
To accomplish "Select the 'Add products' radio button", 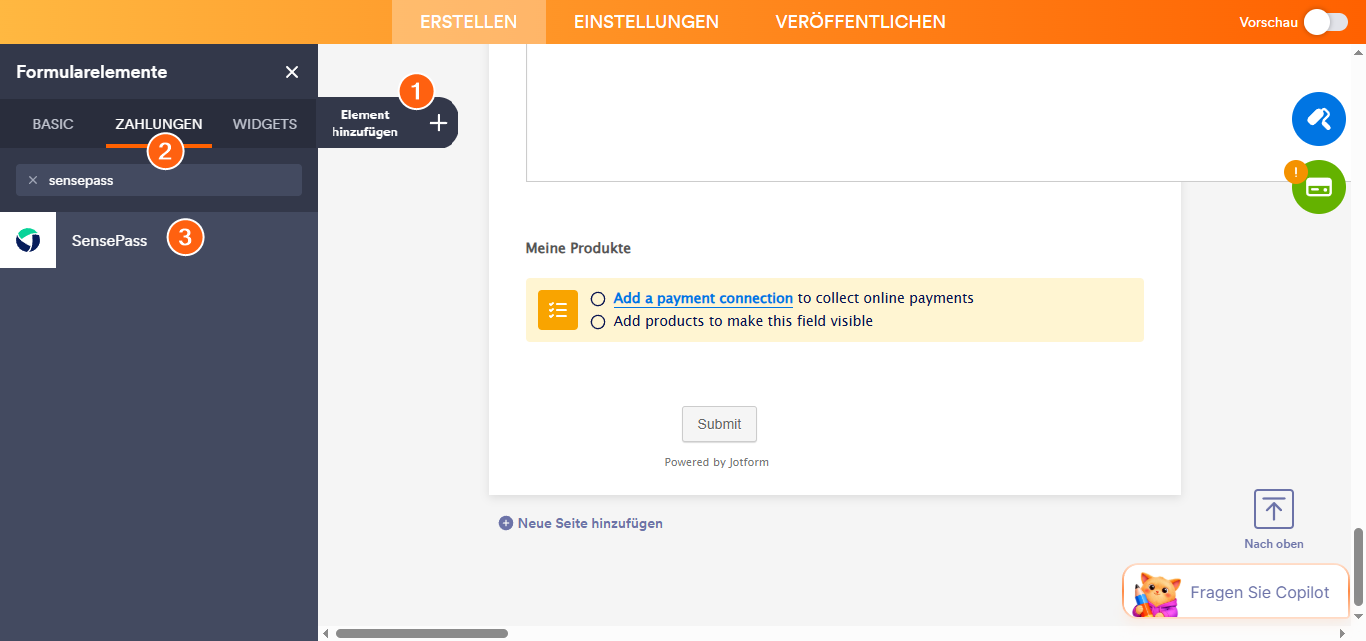I will [x=598, y=321].
